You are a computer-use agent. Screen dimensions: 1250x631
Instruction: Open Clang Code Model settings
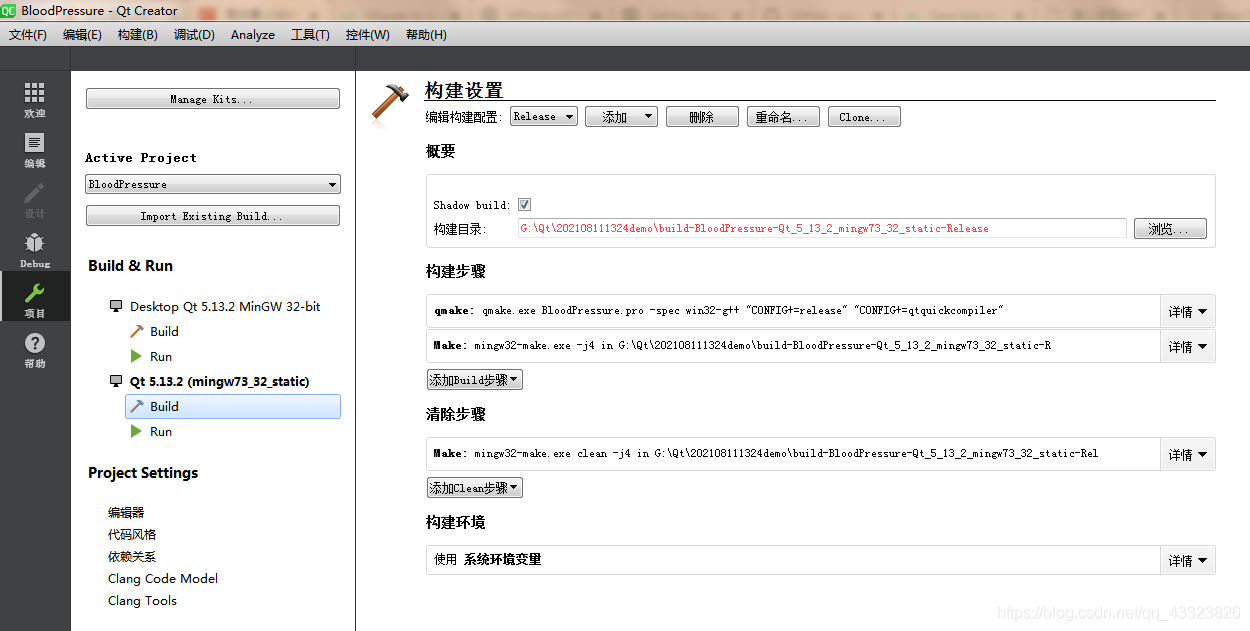click(x=163, y=578)
